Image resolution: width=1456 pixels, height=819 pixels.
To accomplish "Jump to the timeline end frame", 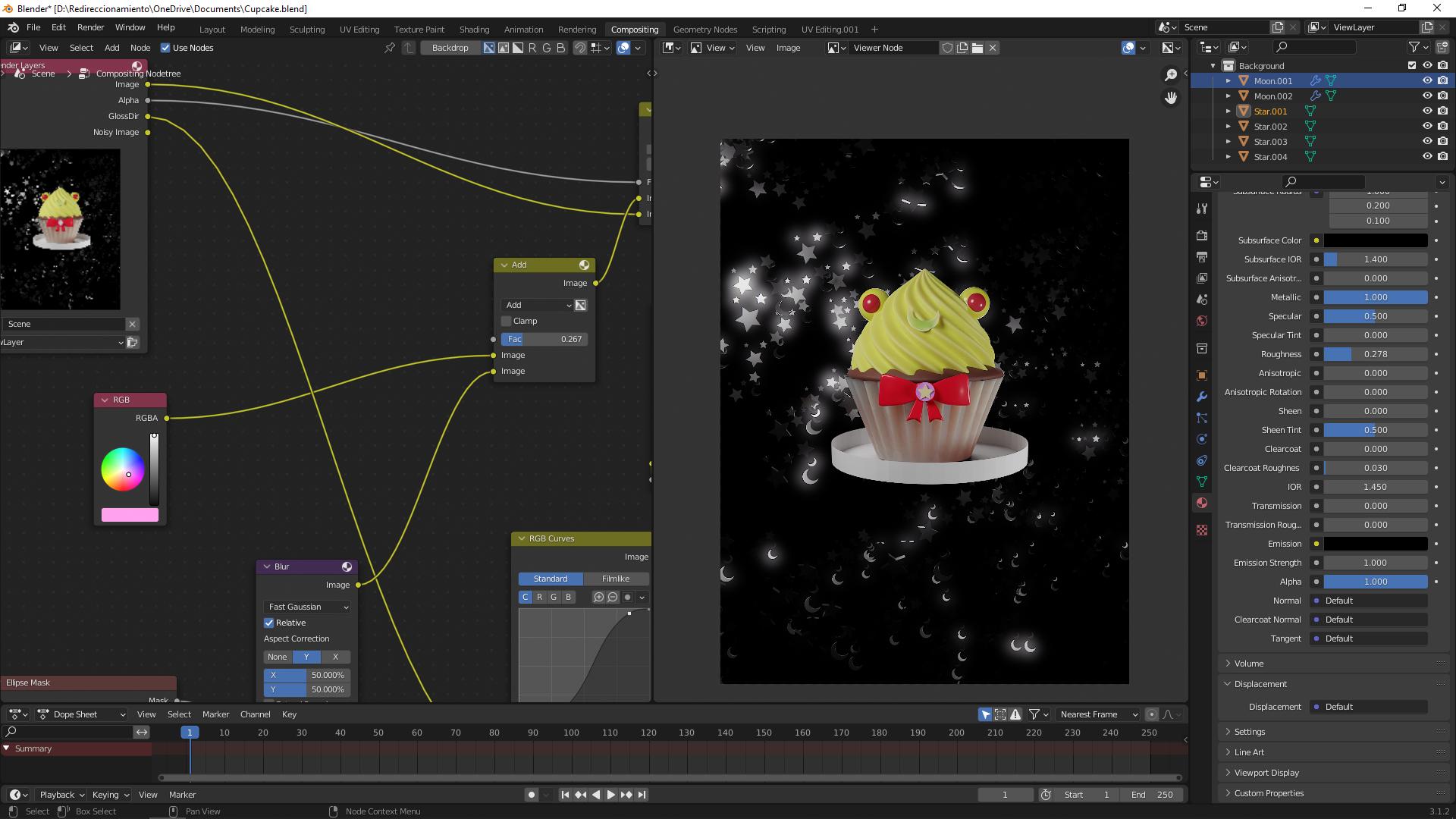I will point(642,795).
